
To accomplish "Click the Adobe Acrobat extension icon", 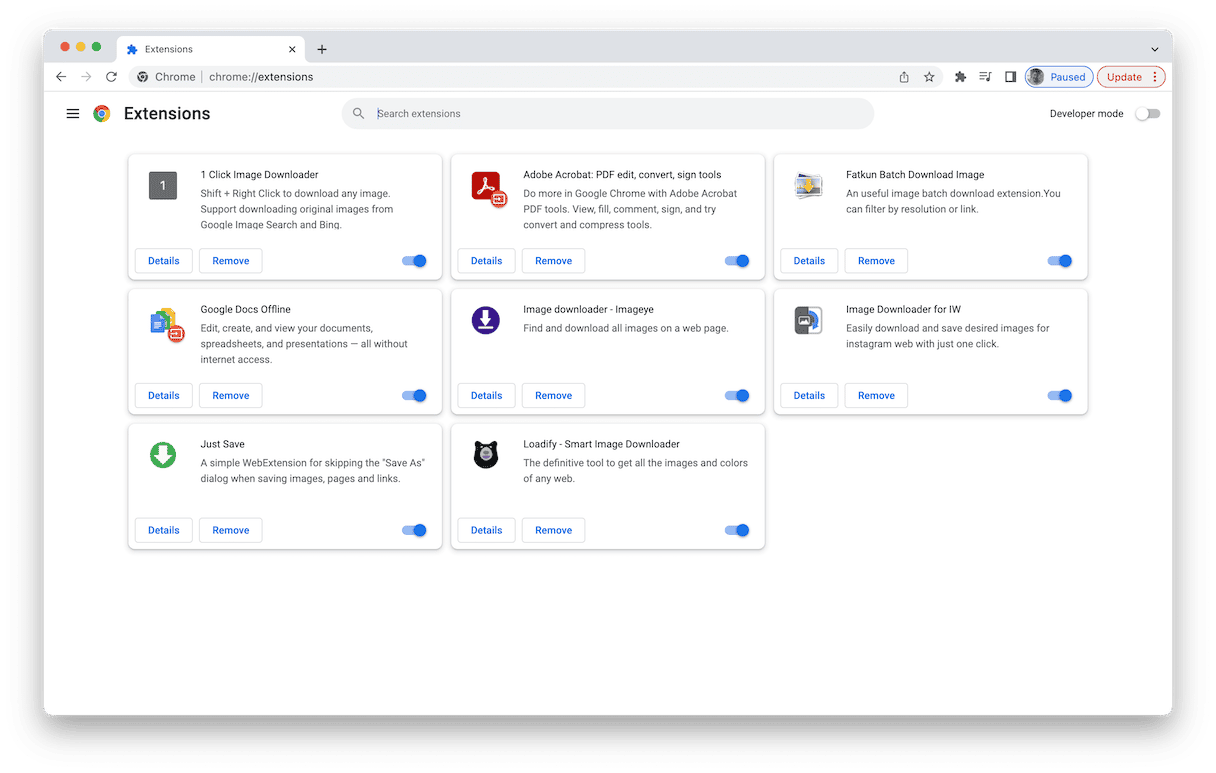I will pyautogui.click(x=488, y=188).
